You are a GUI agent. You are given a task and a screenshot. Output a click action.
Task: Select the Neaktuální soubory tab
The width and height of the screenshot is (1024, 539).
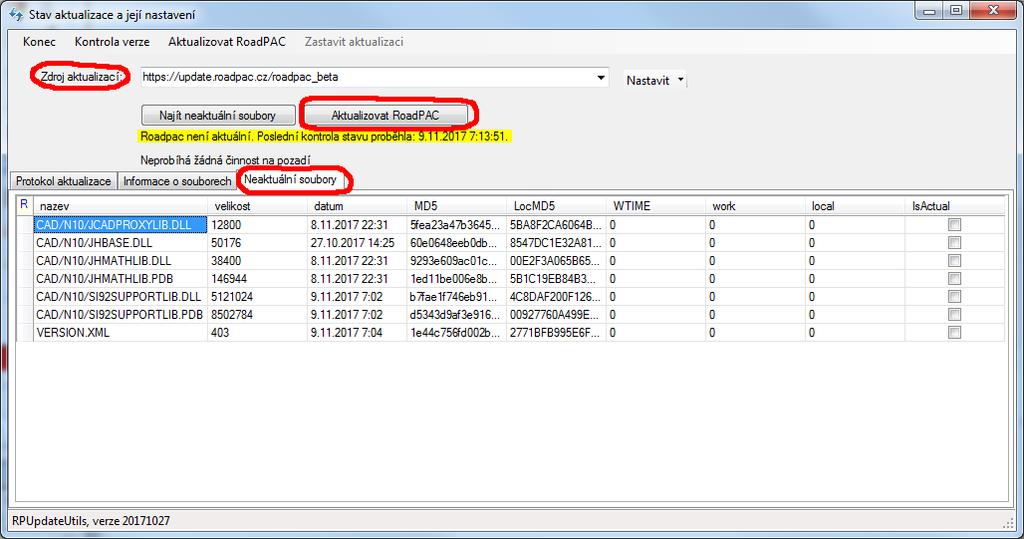tap(291, 180)
